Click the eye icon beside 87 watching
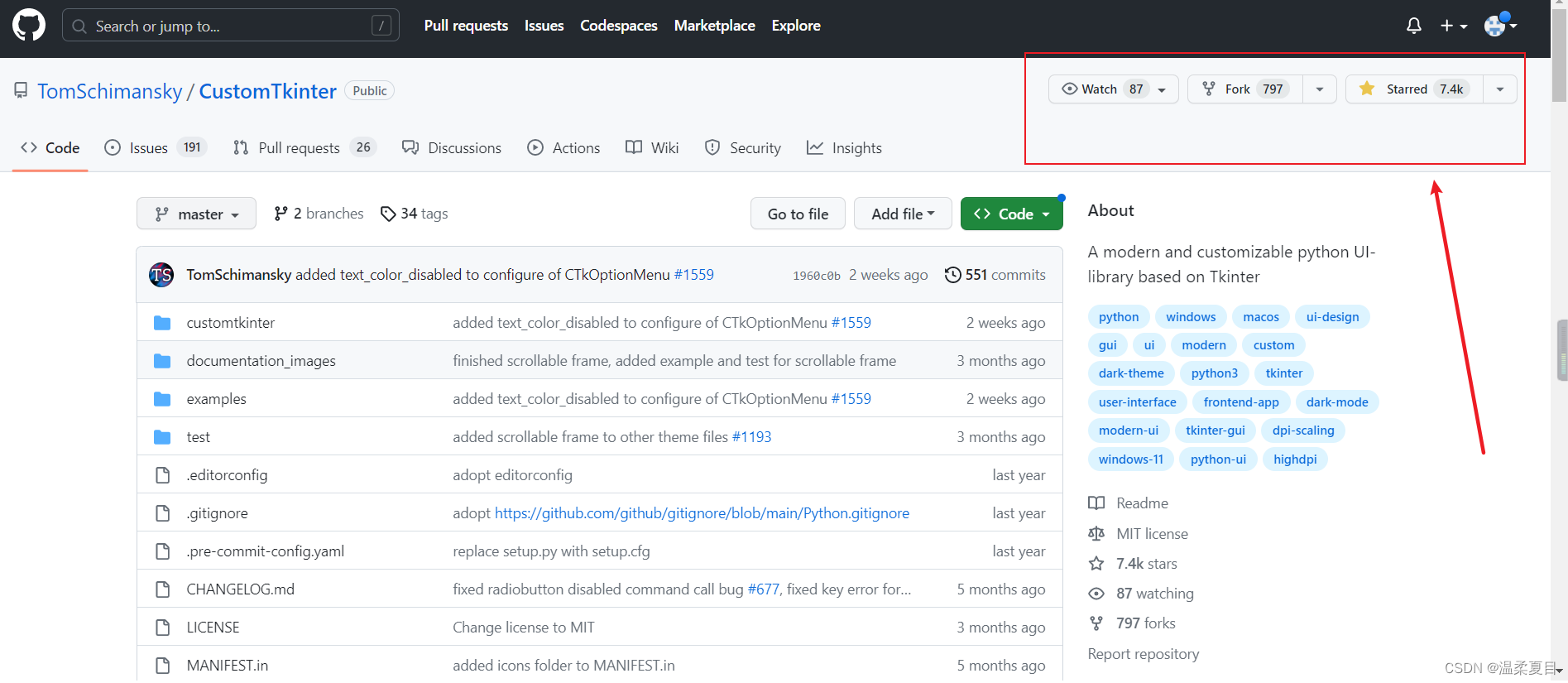The height and width of the screenshot is (683, 1568). (x=1096, y=594)
